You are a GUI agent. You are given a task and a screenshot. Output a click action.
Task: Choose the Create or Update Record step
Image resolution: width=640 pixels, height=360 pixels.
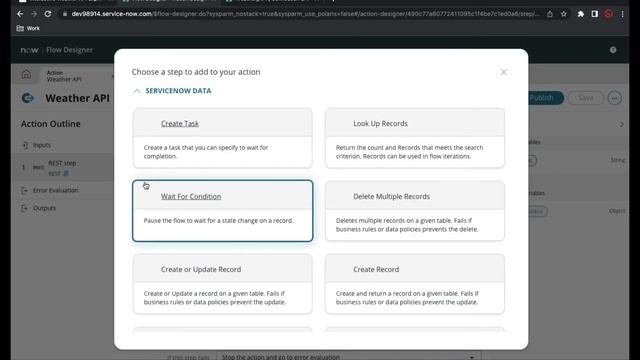pyautogui.click(x=222, y=284)
